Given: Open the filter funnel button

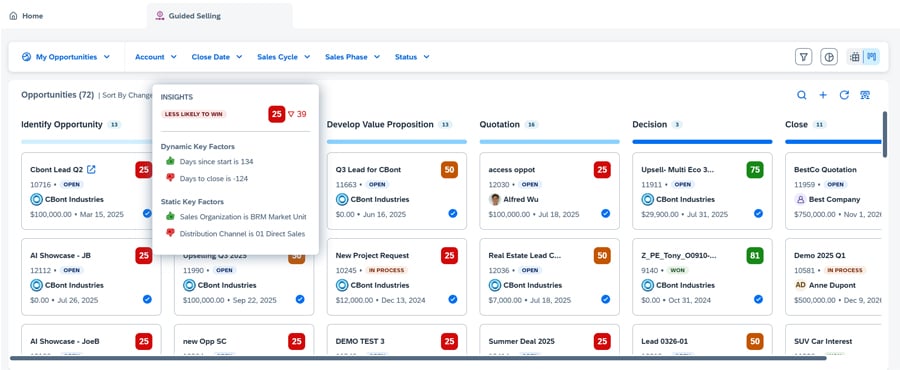Looking at the screenshot, I should (x=804, y=57).
